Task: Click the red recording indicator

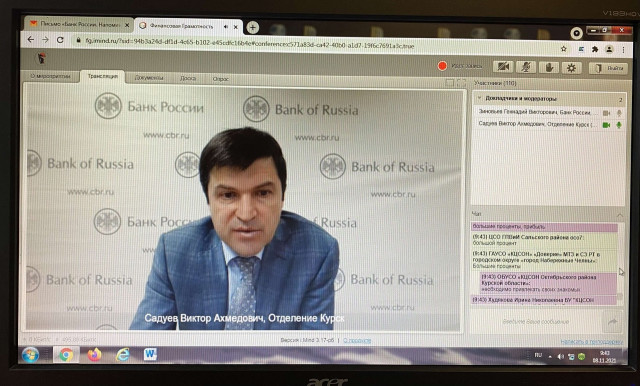Action: (442, 66)
